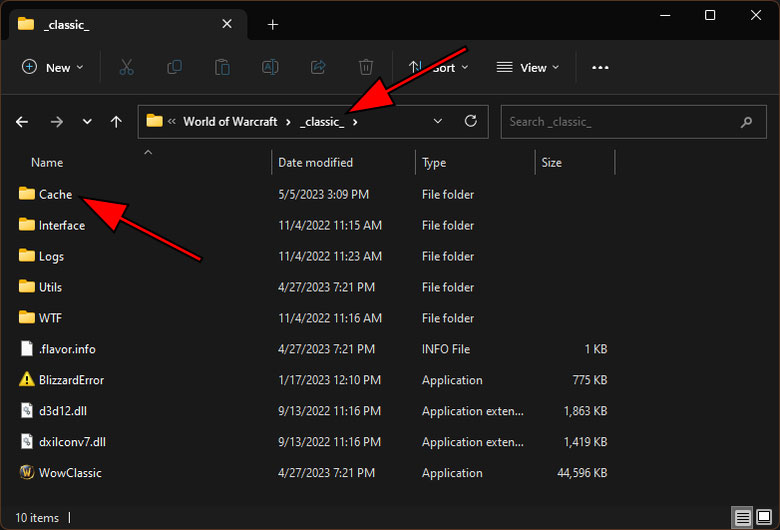Expand chevron after World of Warcraft
This screenshot has height=530, width=780.
[x=288, y=122]
